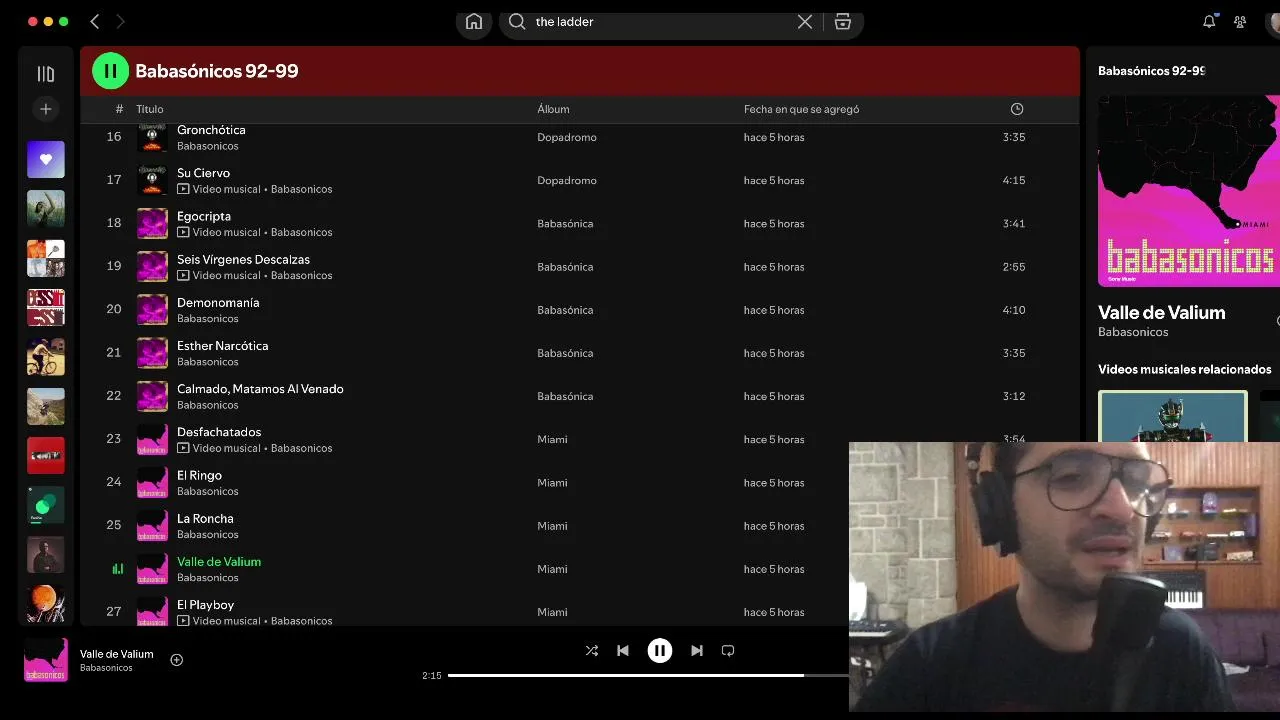
Task: Sort by the duration clock icon
Action: tap(1017, 109)
